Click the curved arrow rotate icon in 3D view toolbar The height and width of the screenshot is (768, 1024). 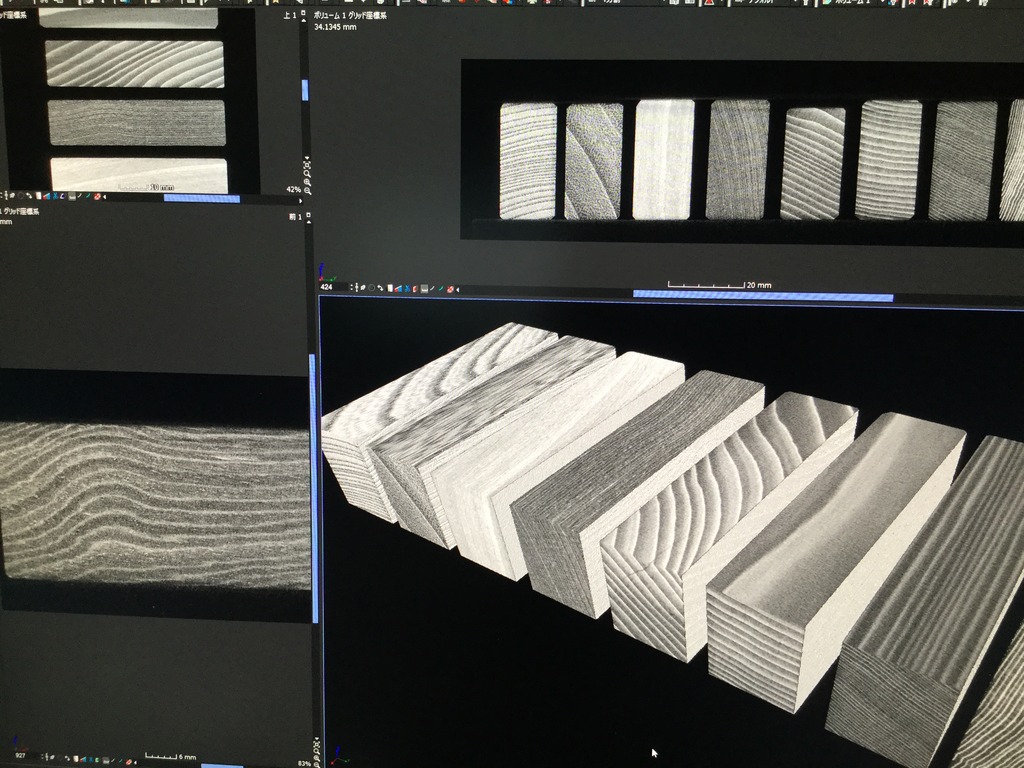point(381,289)
